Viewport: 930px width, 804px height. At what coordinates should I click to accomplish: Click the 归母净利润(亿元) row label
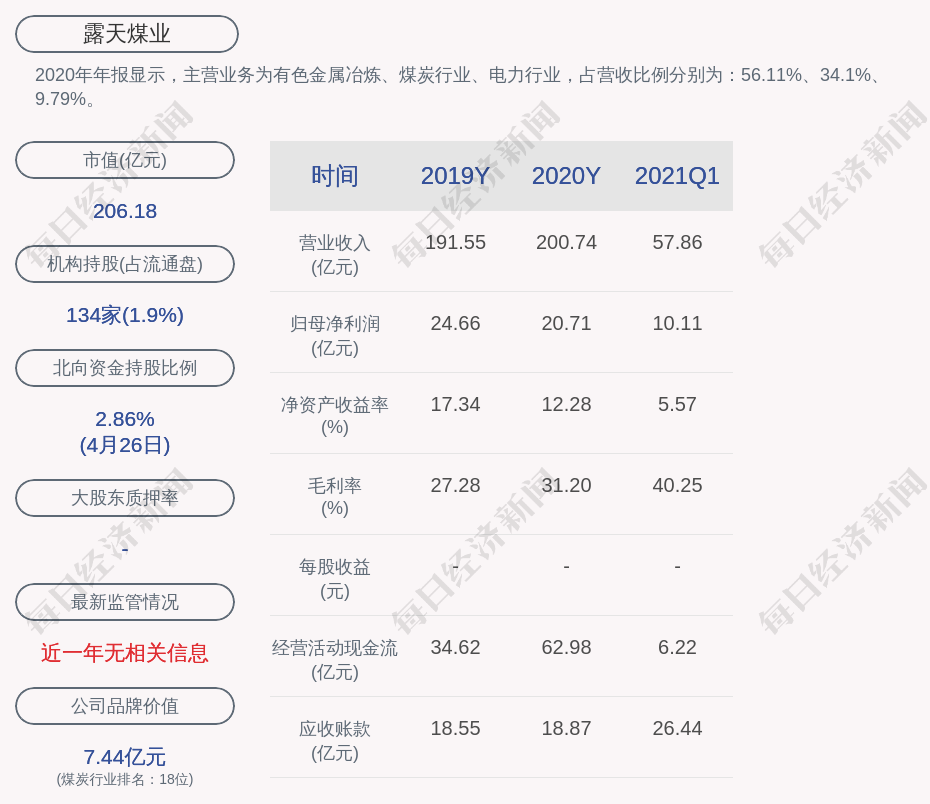coord(335,336)
